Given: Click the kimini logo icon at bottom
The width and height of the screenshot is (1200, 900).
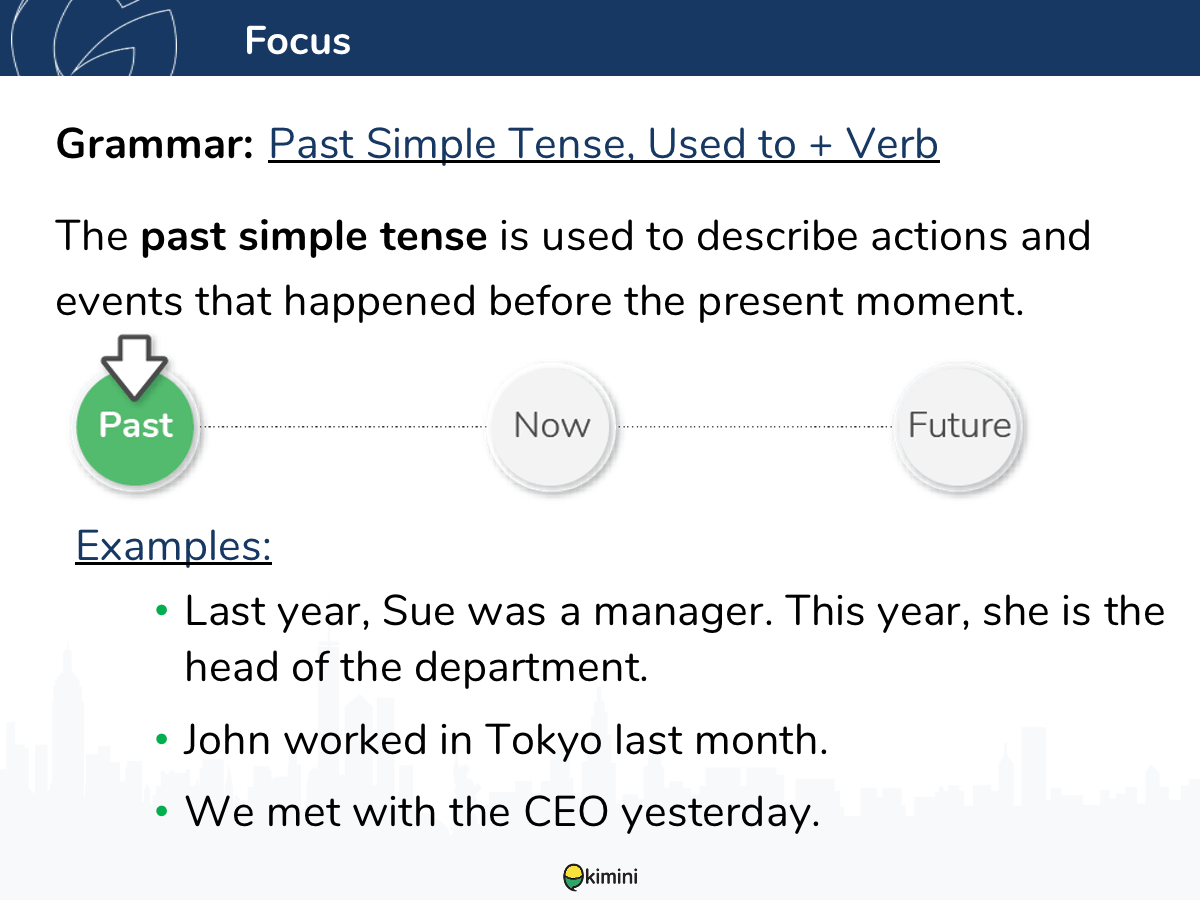Looking at the screenshot, I should coord(573,877).
